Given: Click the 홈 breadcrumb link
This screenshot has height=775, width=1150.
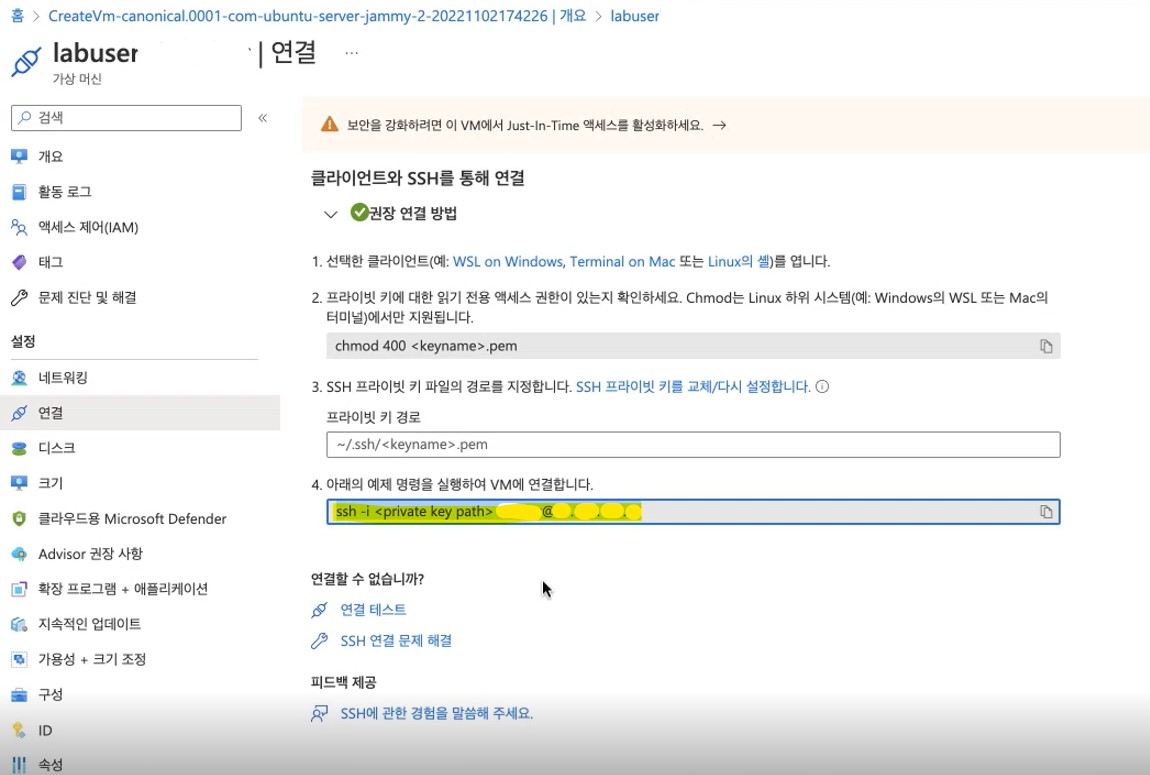Looking at the screenshot, I should point(18,15).
